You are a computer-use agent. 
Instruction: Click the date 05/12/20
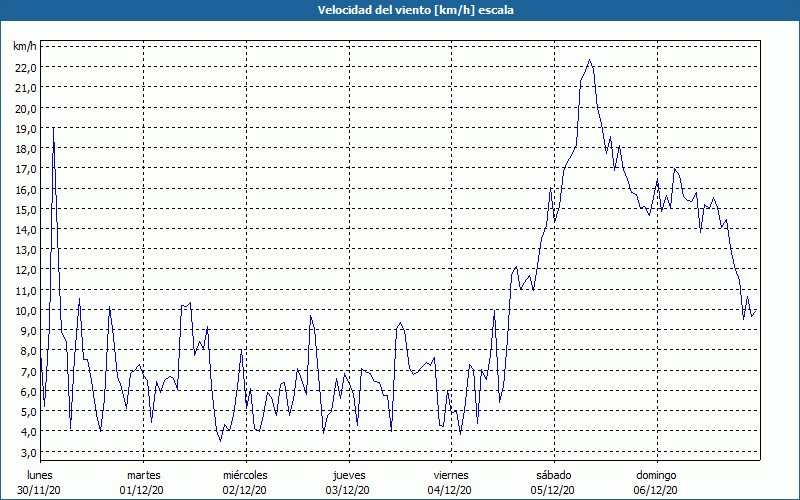pyautogui.click(x=553, y=490)
